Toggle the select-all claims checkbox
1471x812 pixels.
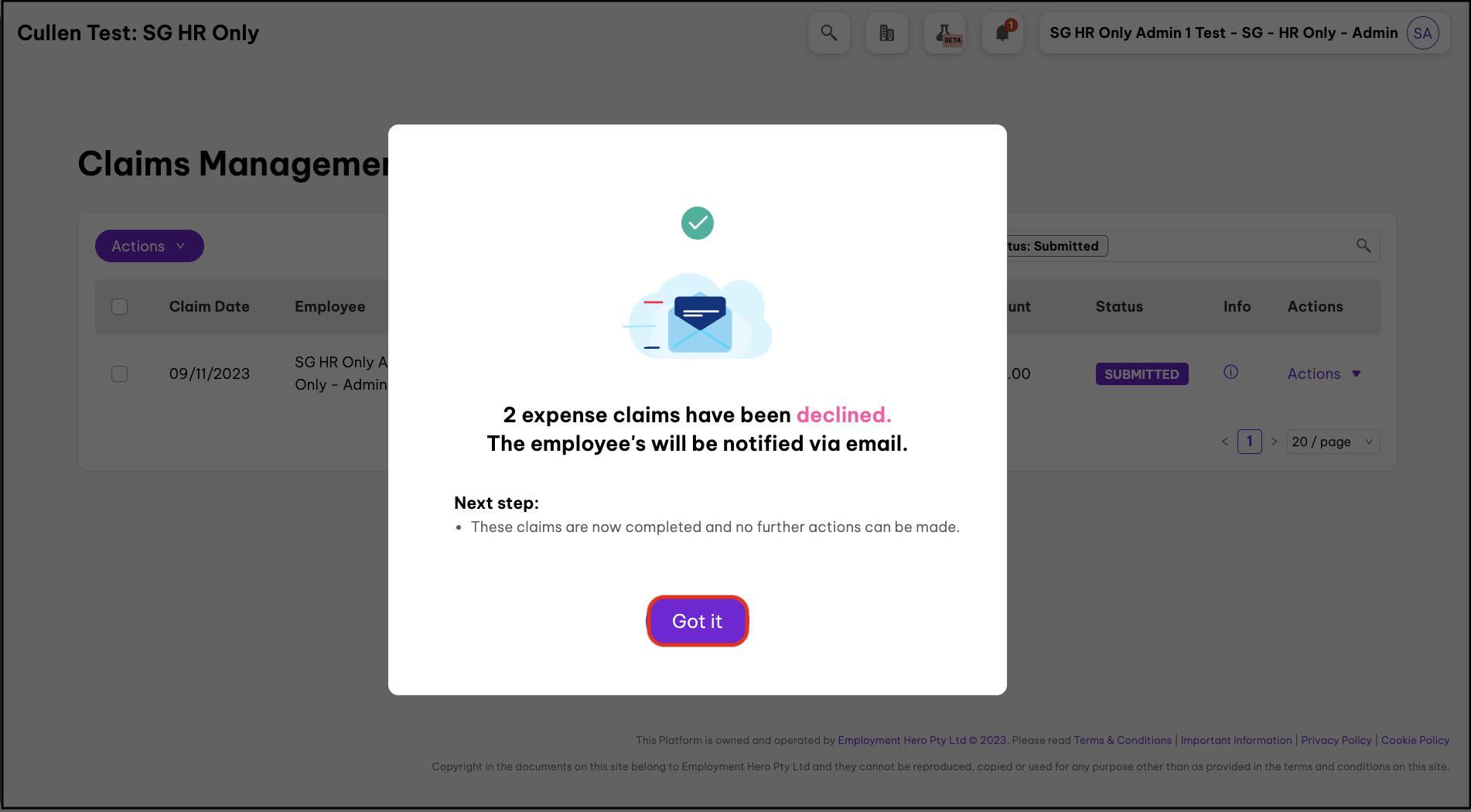click(x=120, y=307)
